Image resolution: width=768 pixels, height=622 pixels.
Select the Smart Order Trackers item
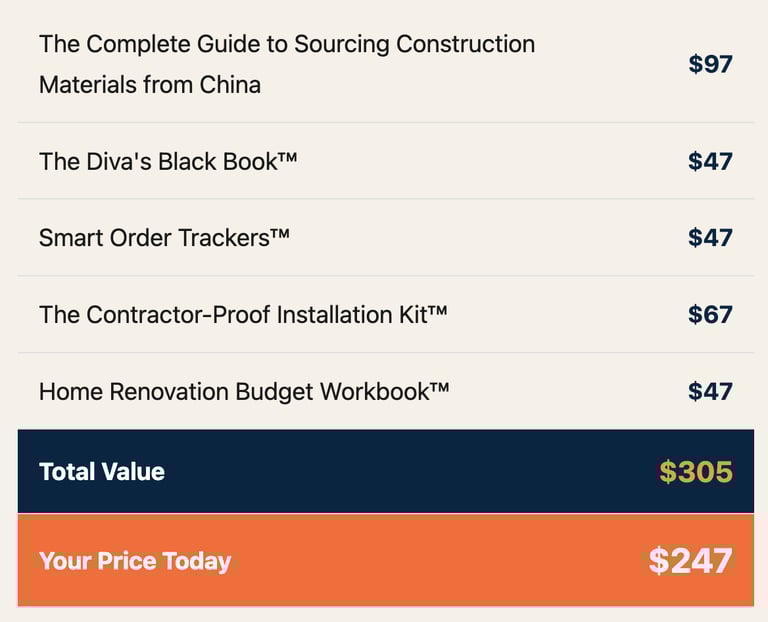click(x=164, y=238)
